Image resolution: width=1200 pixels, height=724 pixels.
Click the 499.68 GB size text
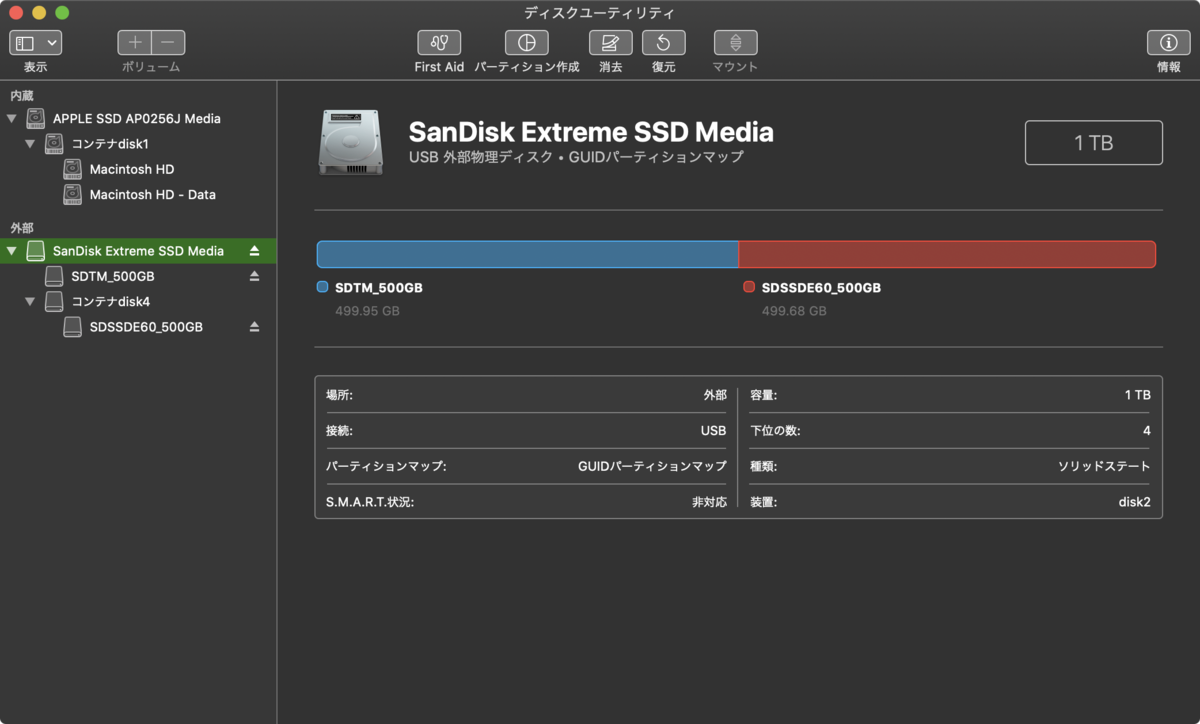[794, 311]
